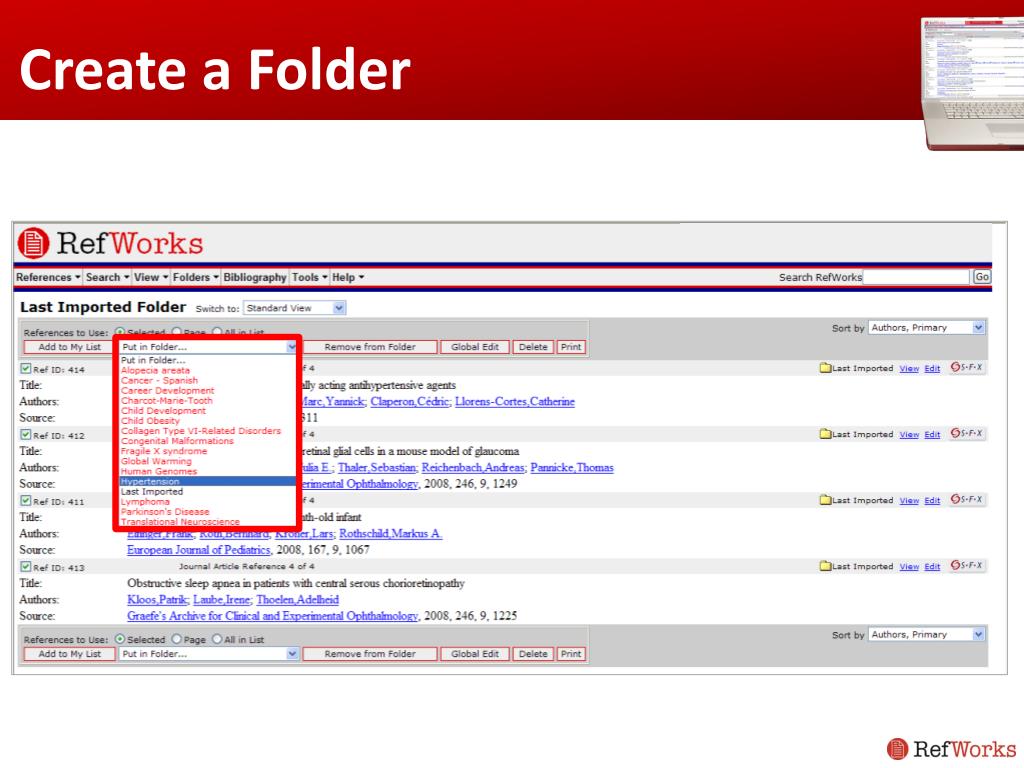The height and width of the screenshot is (768, 1024).
Task: Click bottom 'Delete' button
Action: (533, 654)
